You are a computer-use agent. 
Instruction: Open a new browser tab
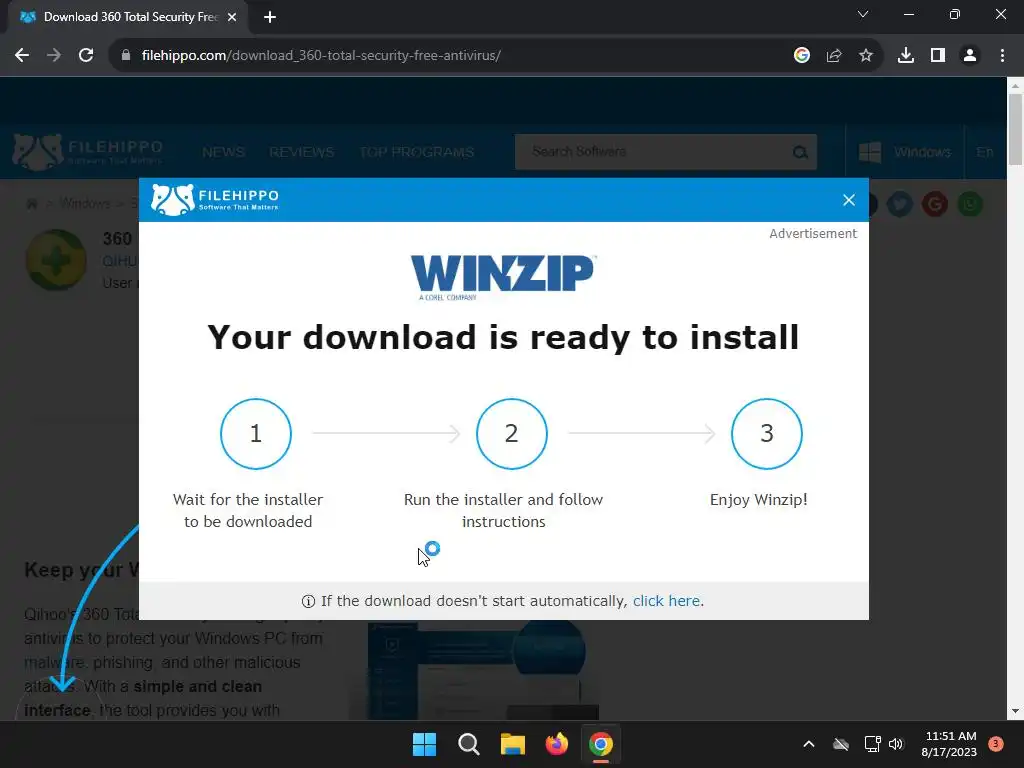[270, 17]
